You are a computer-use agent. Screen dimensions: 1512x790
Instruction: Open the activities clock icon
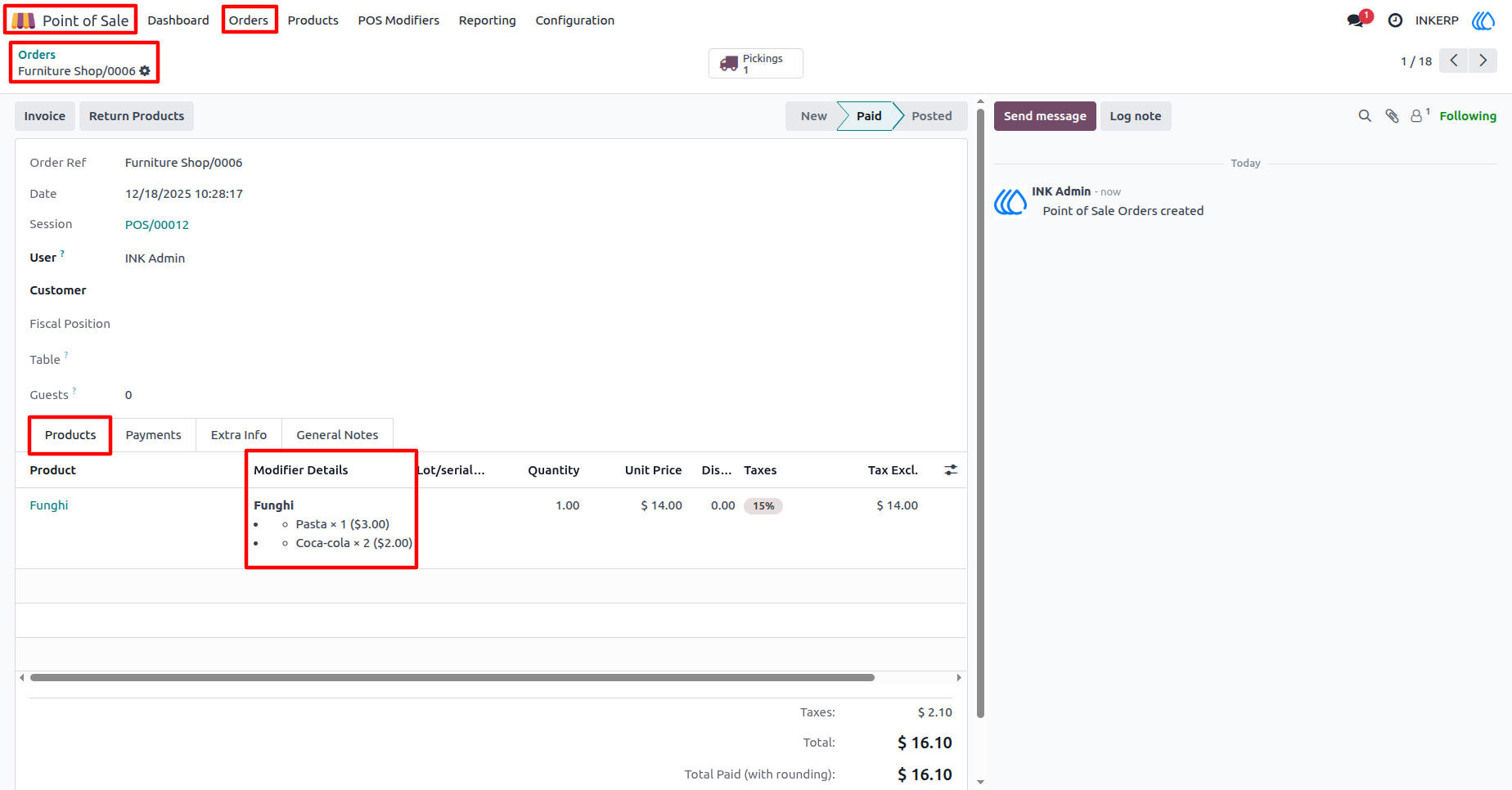[x=1395, y=20]
